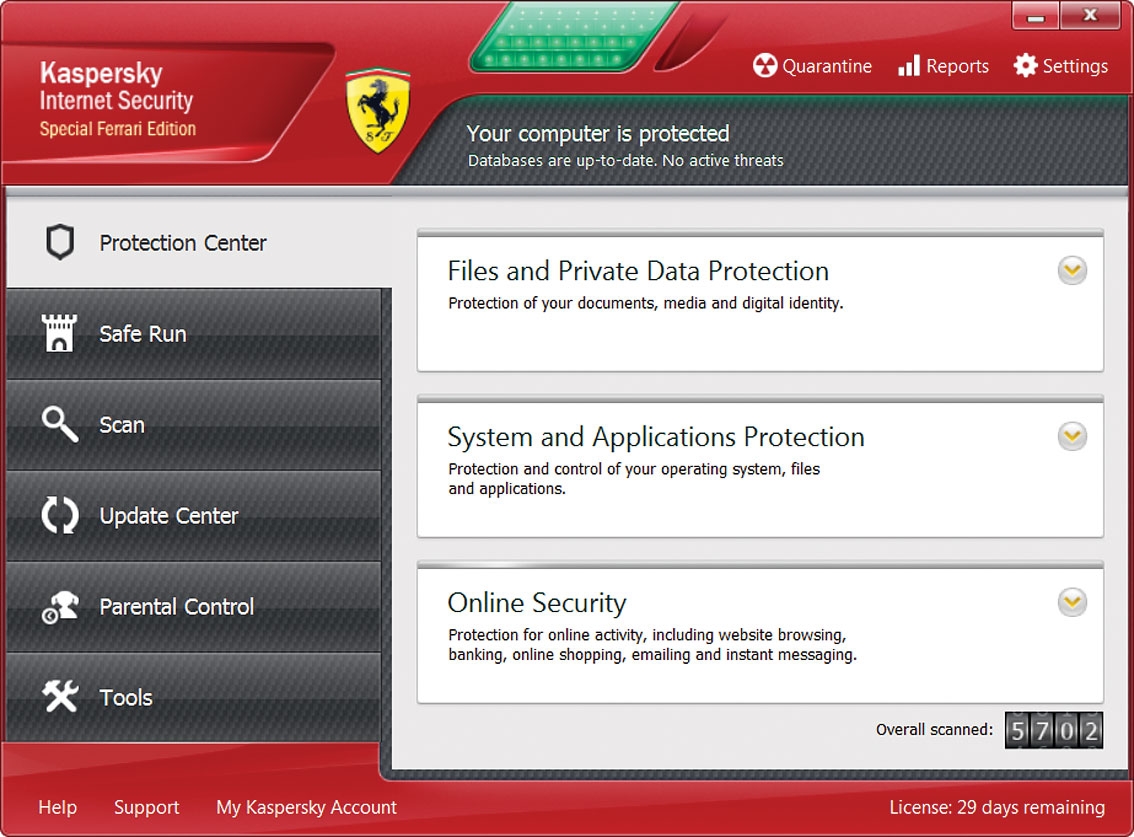Expand the Online Security section

1072,603
